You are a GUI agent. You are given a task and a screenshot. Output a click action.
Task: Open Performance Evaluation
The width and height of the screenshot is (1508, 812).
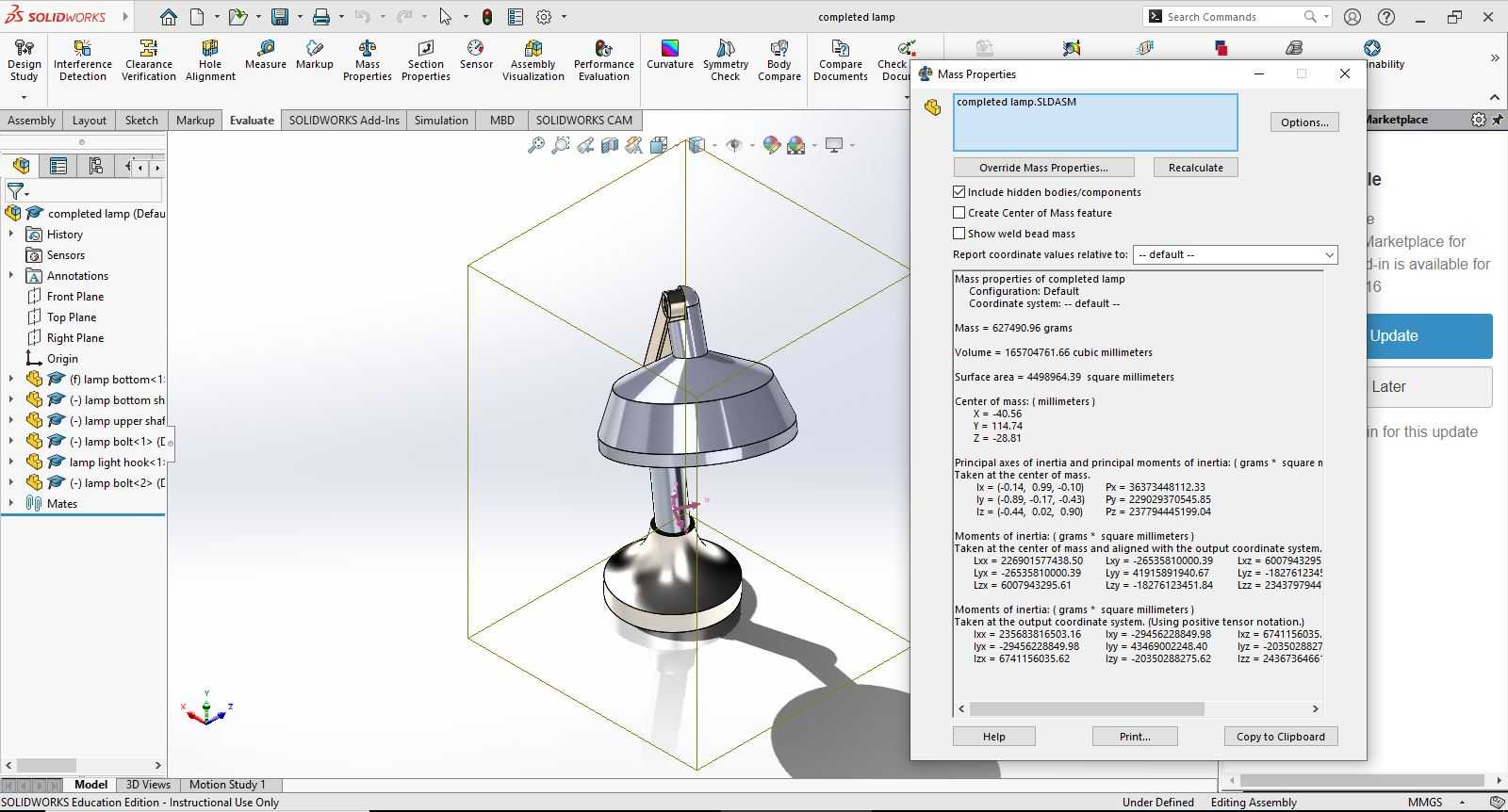(604, 60)
